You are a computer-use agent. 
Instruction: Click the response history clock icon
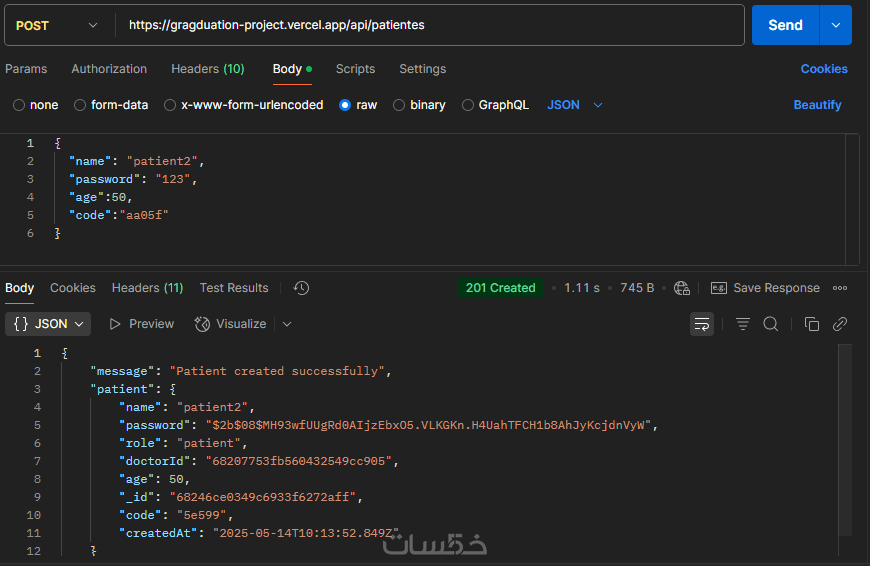pos(301,288)
